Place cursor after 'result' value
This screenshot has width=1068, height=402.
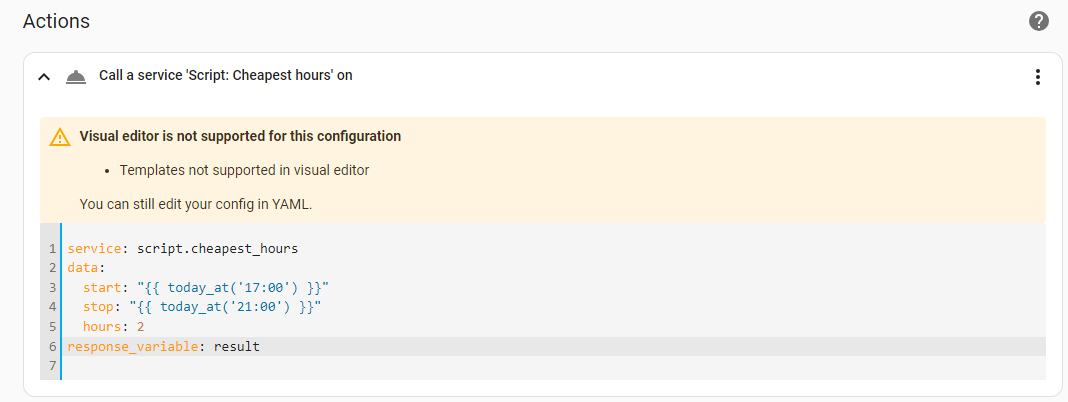tap(261, 346)
